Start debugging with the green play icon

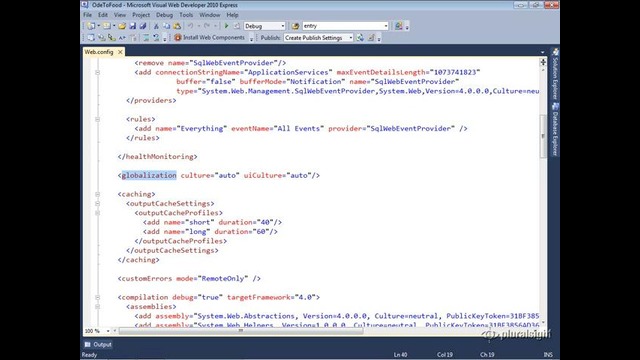[x=227, y=26]
